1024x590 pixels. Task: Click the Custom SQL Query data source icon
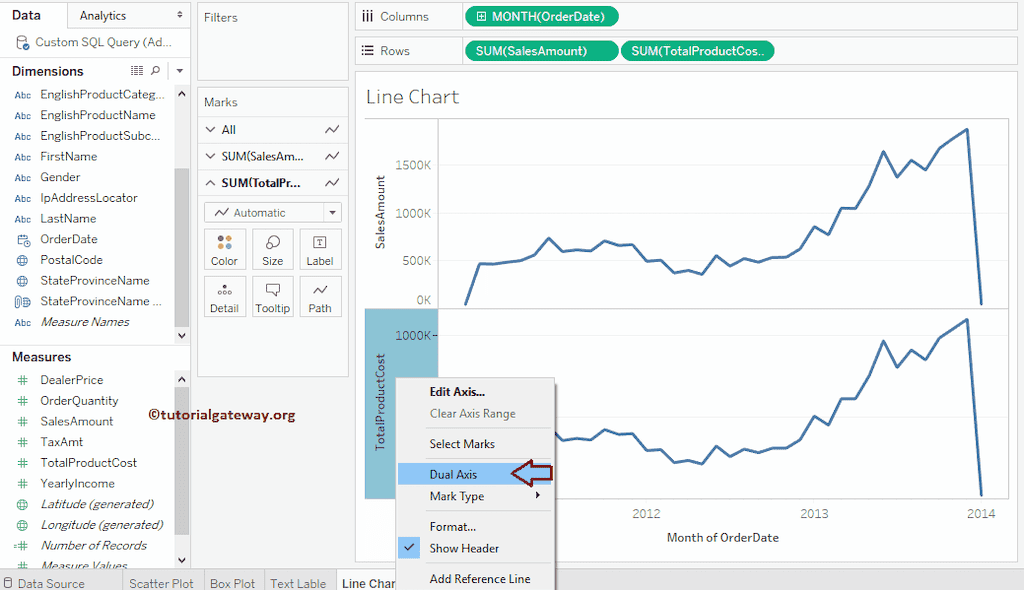(22, 42)
